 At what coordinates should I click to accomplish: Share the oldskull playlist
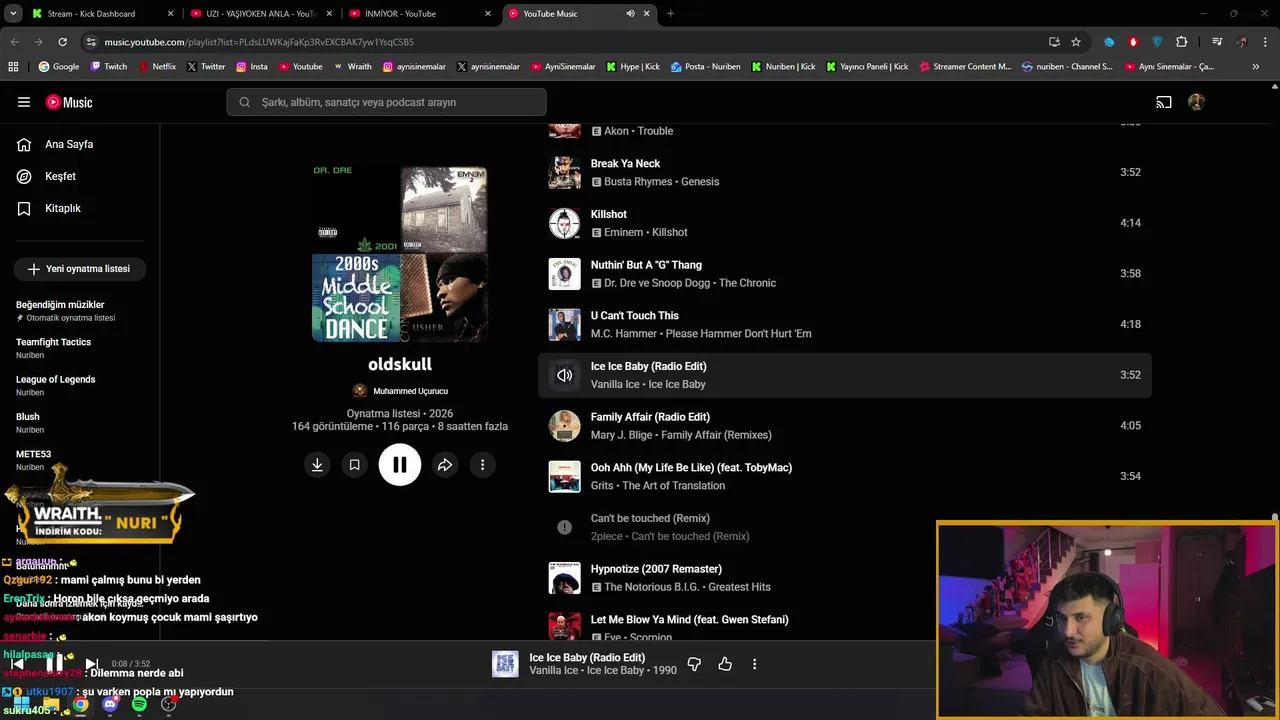click(445, 465)
